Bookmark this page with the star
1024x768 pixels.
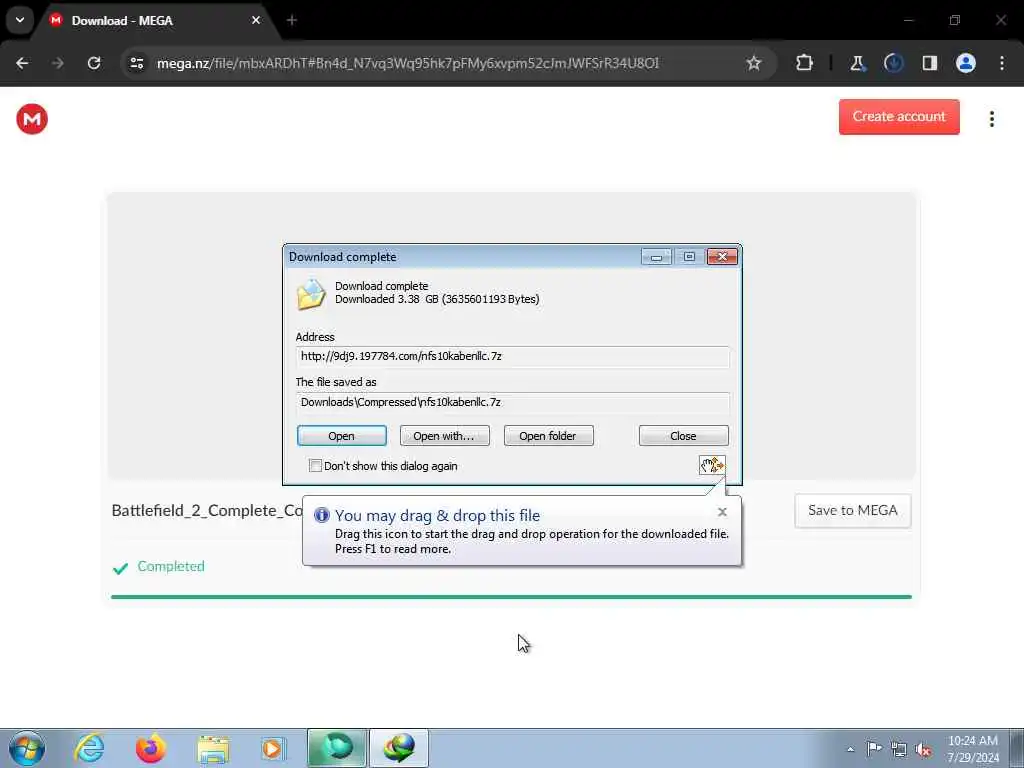754,63
